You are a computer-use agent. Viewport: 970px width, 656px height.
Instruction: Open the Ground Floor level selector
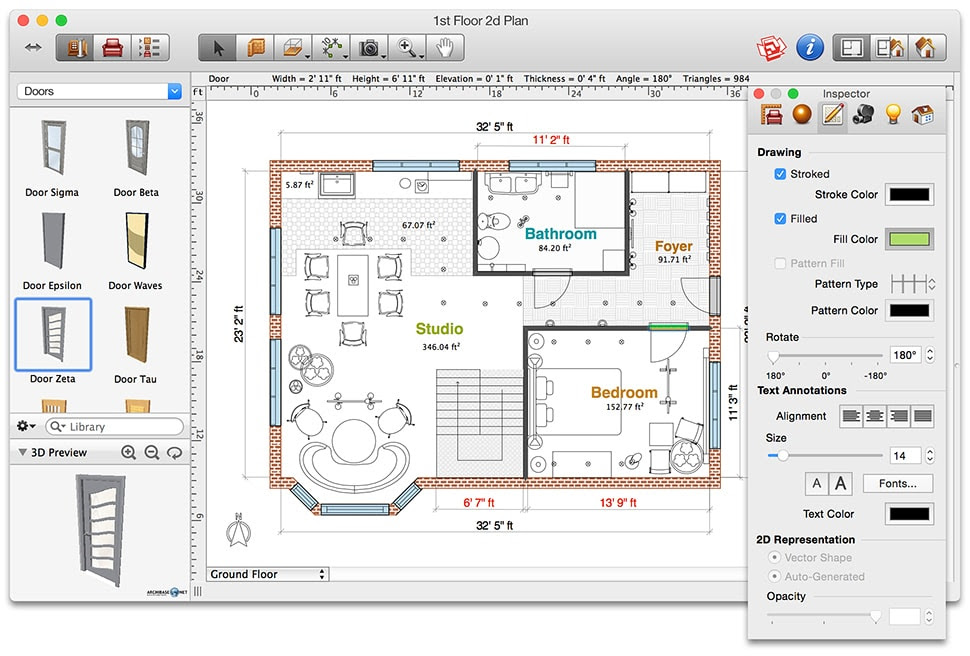click(x=267, y=574)
